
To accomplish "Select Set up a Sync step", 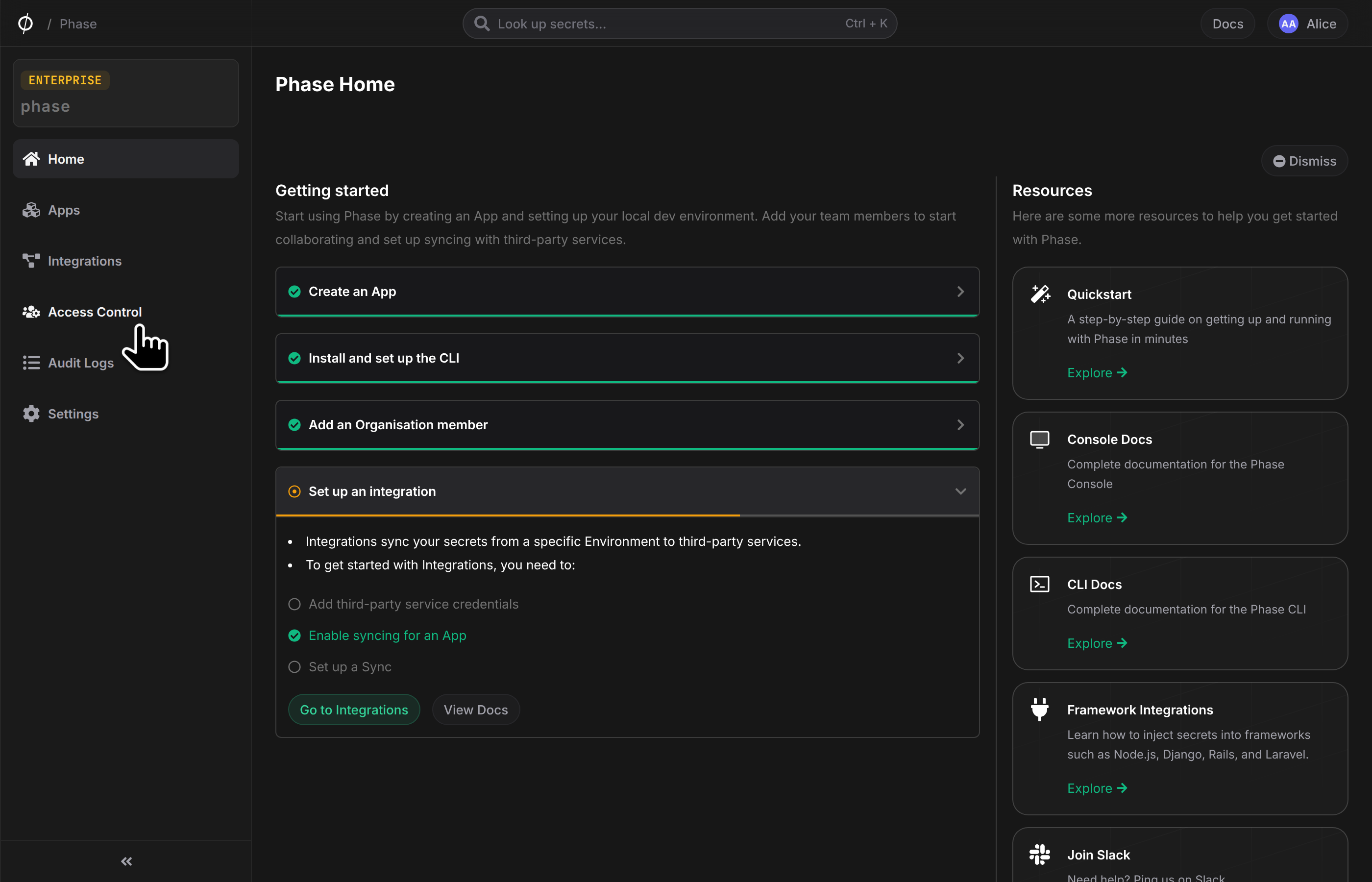I will [340, 667].
